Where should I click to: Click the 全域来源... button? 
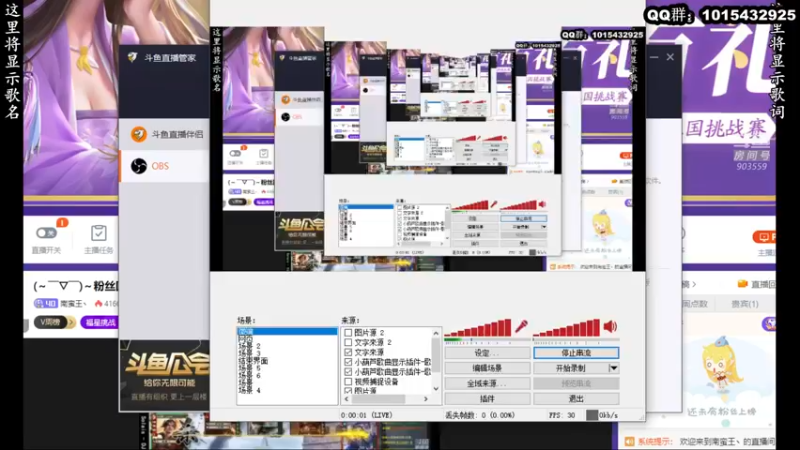[x=487, y=383]
